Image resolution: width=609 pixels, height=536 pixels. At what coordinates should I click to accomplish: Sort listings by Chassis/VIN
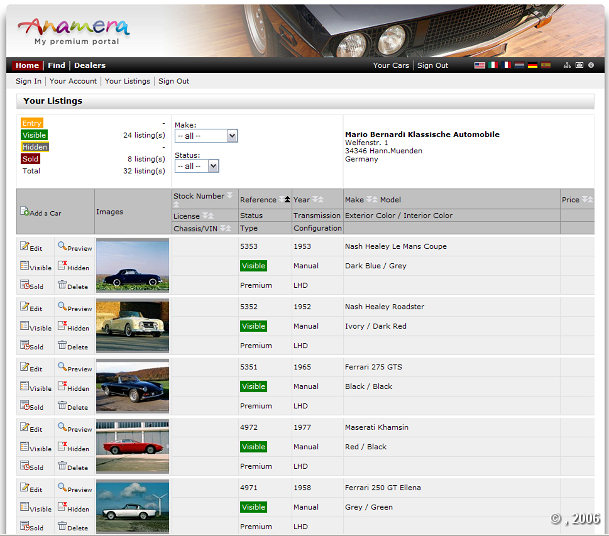225,228
